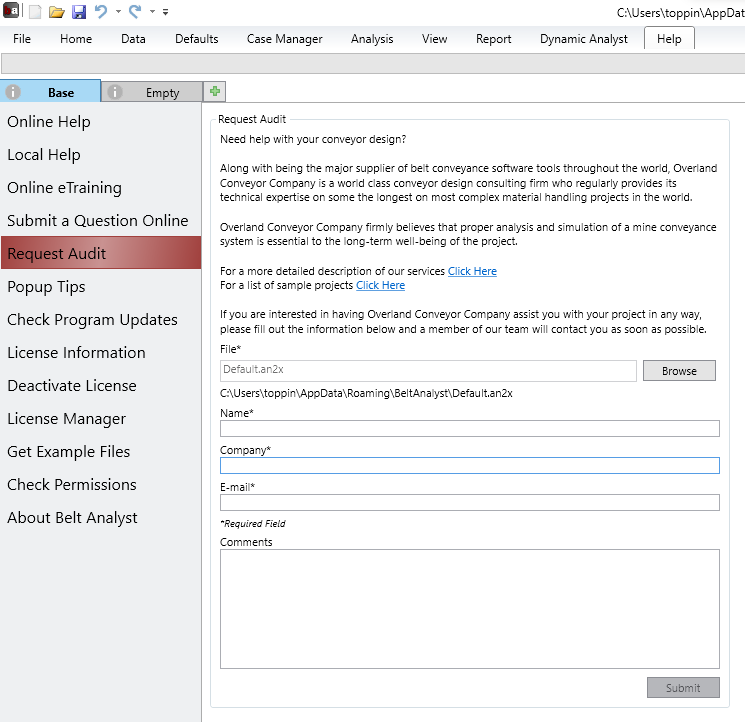The width and height of the screenshot is (745, 722).
Task: Add a new case with green plus
Action: tap(215, 91)
